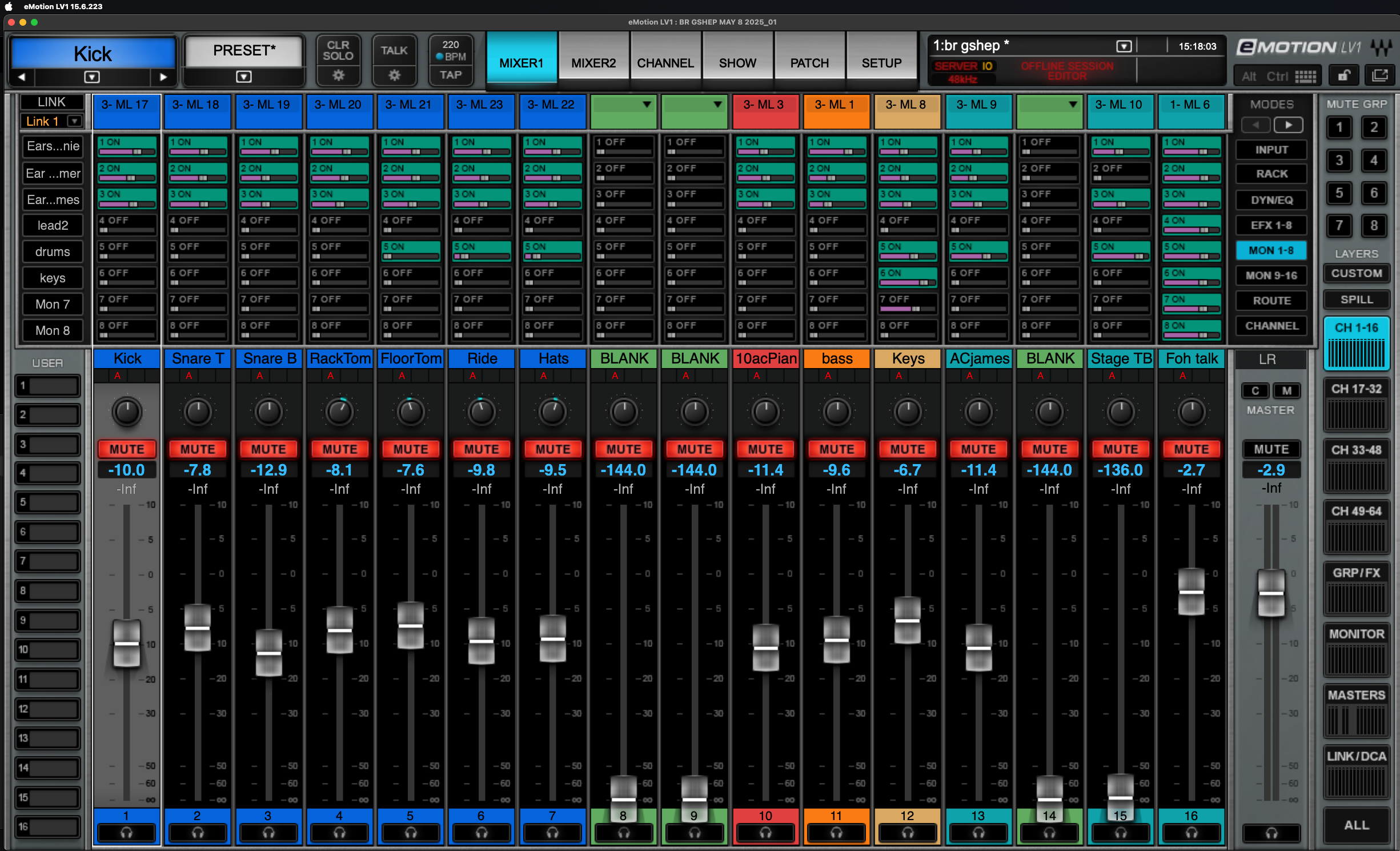Viewport: 1400px width, 851px height.
Task: Go to previous channel with left arrow
Action: [x=22, y=77]
